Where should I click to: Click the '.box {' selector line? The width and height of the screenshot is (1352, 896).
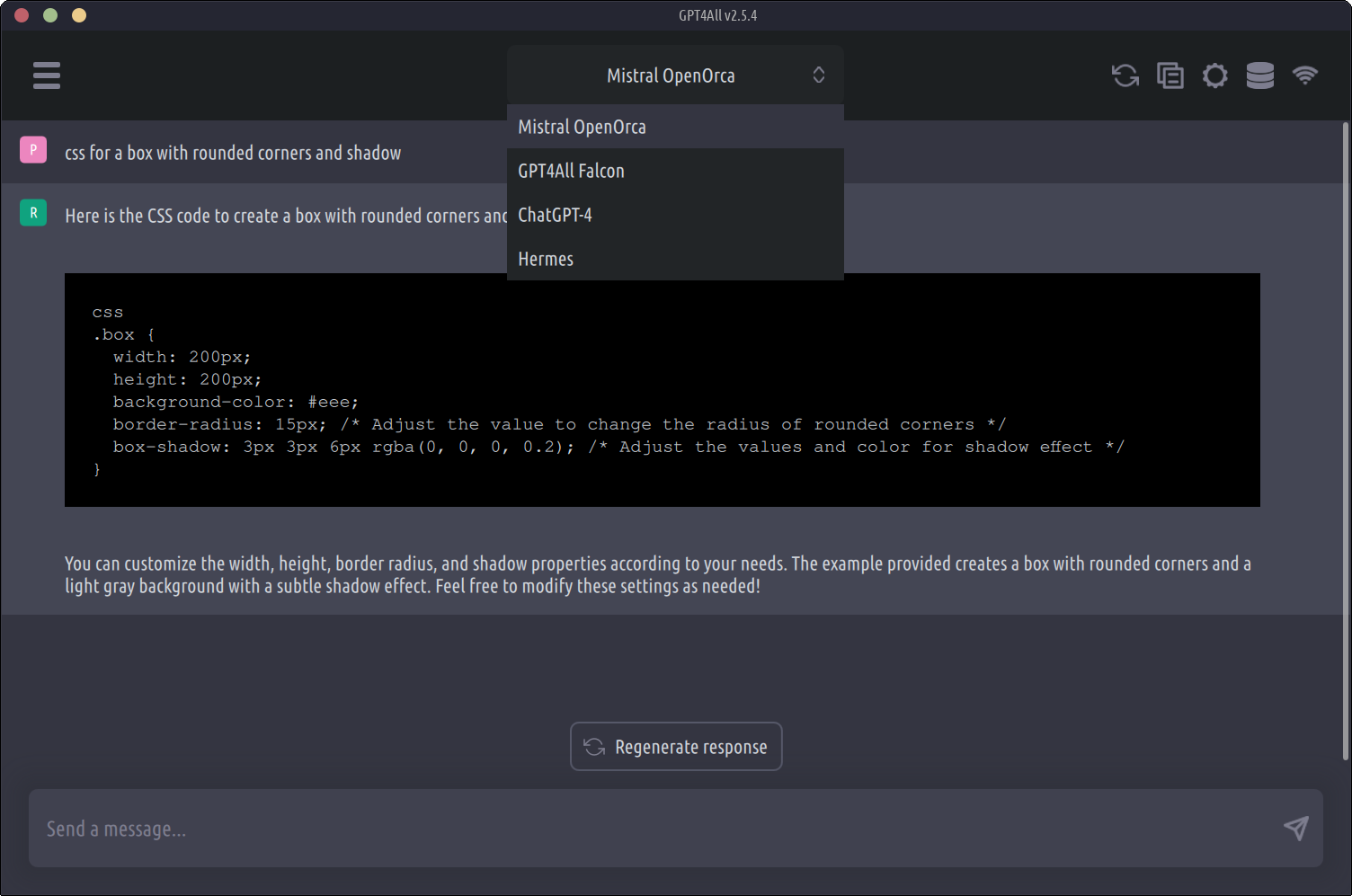(x=123, y=334)
